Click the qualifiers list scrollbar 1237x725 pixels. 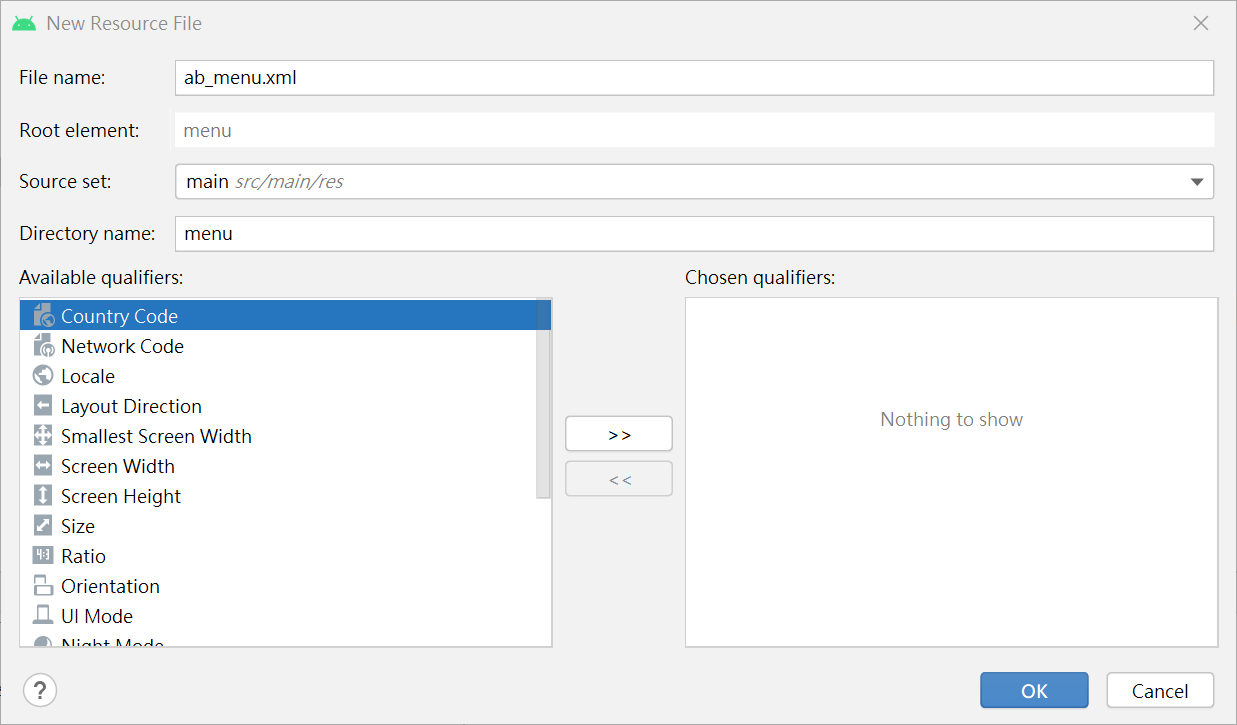(545, 400)
